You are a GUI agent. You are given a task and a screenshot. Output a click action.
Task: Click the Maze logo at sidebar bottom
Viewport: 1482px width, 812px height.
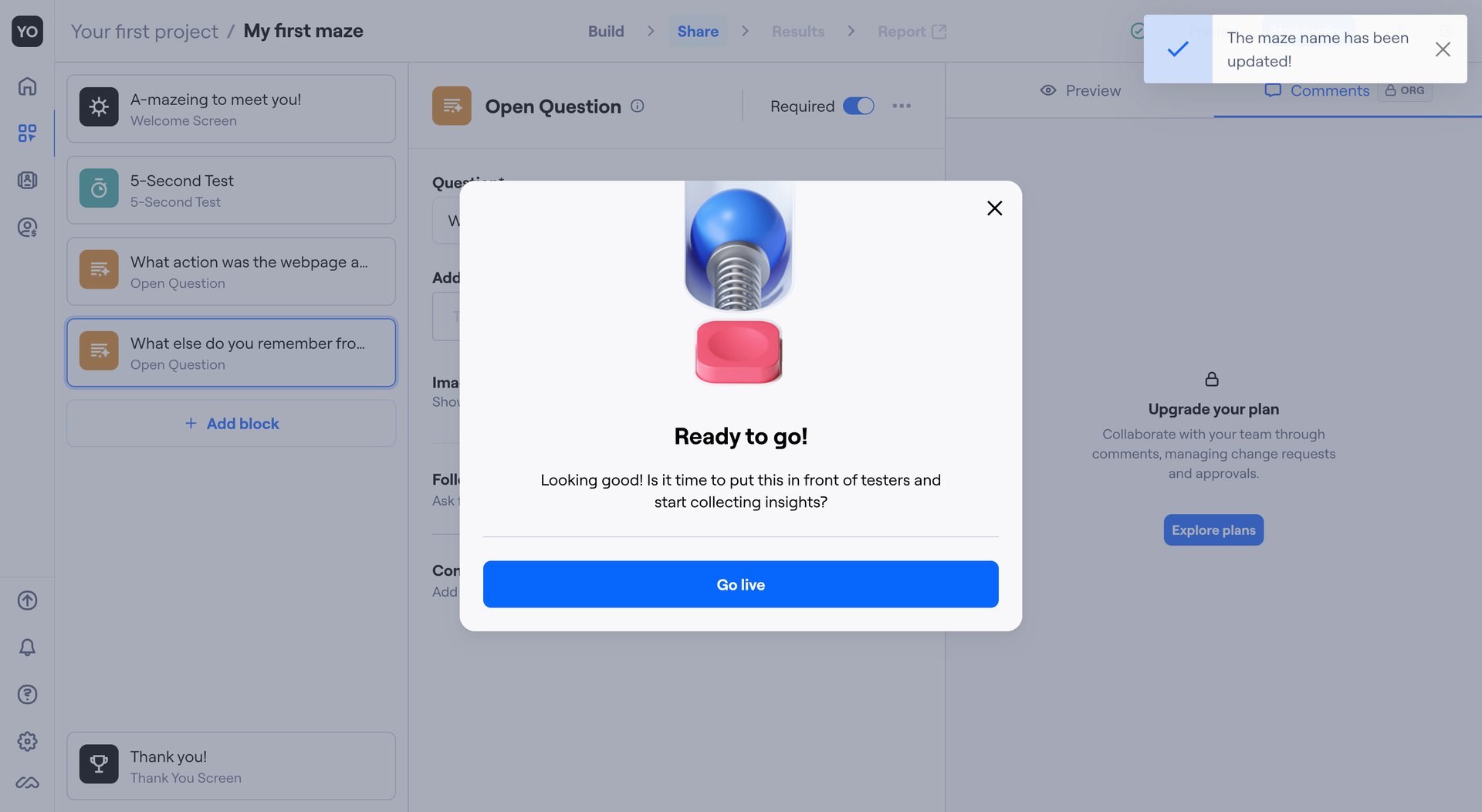pyautogui.click(x=27, y=782)
